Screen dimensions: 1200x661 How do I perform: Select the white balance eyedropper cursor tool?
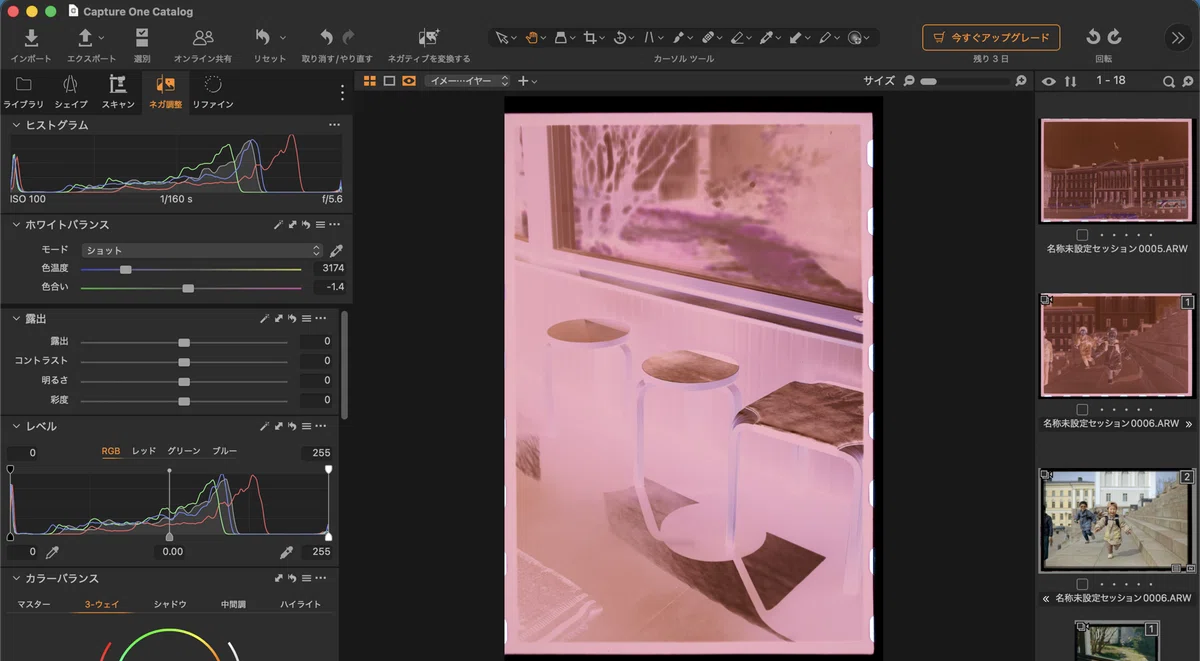(766, 38)
